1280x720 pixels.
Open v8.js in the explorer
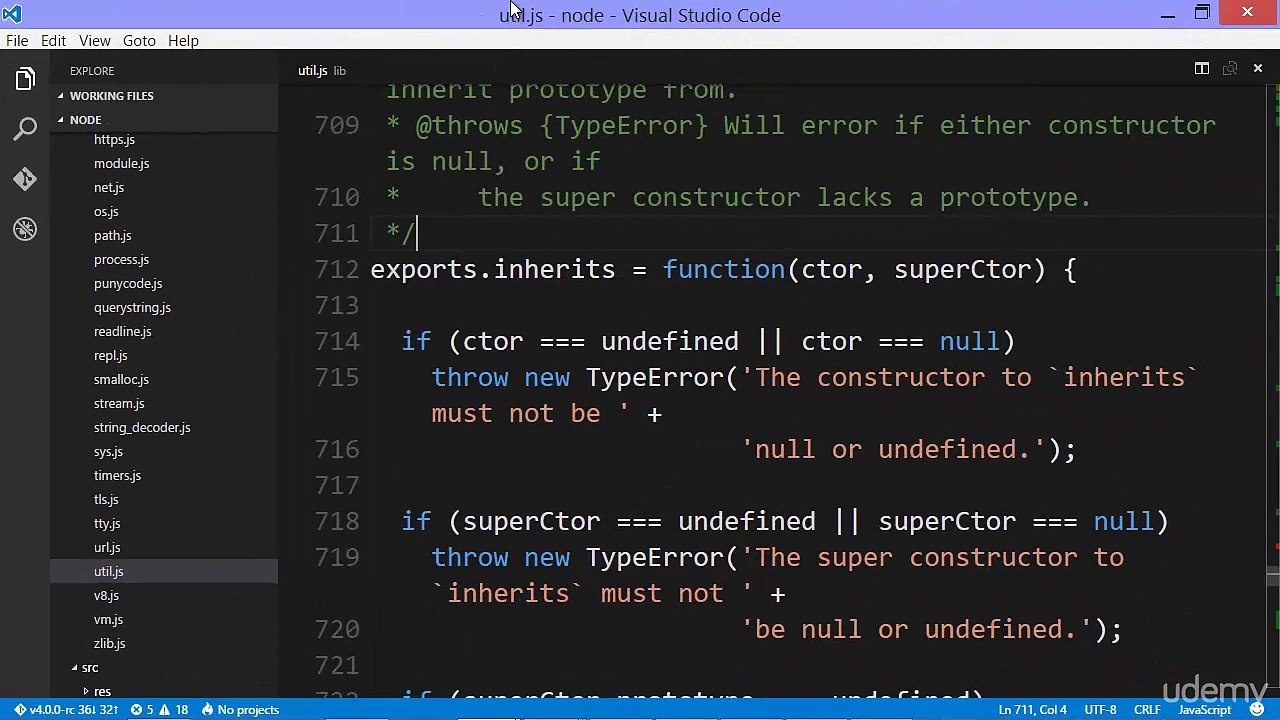coord(106,596)
